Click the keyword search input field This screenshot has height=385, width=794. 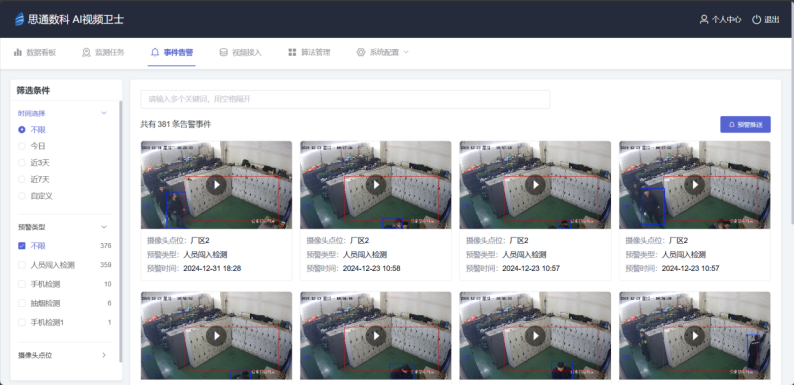point(345,99)
